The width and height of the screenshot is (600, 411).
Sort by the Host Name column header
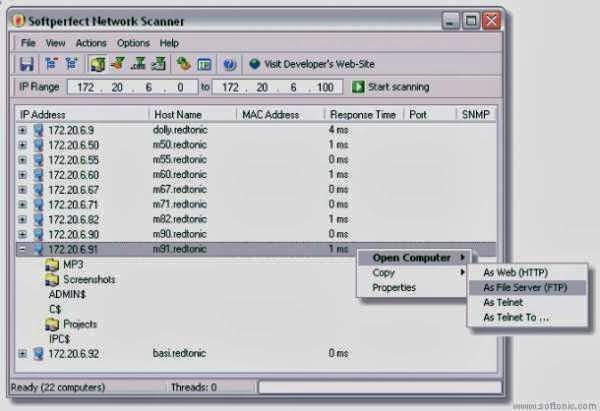click(192, 114)
